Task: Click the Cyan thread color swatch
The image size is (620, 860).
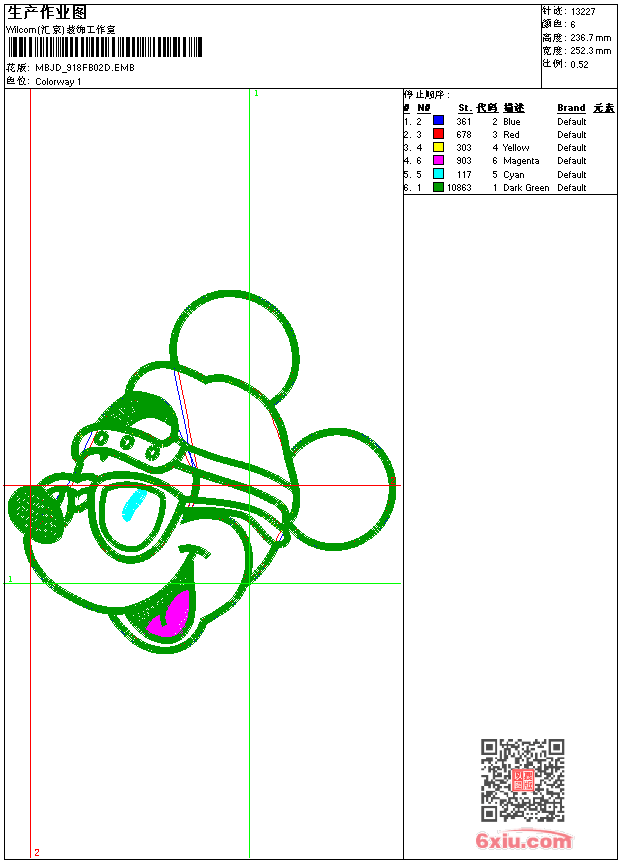Action: (x=438, y=174)
